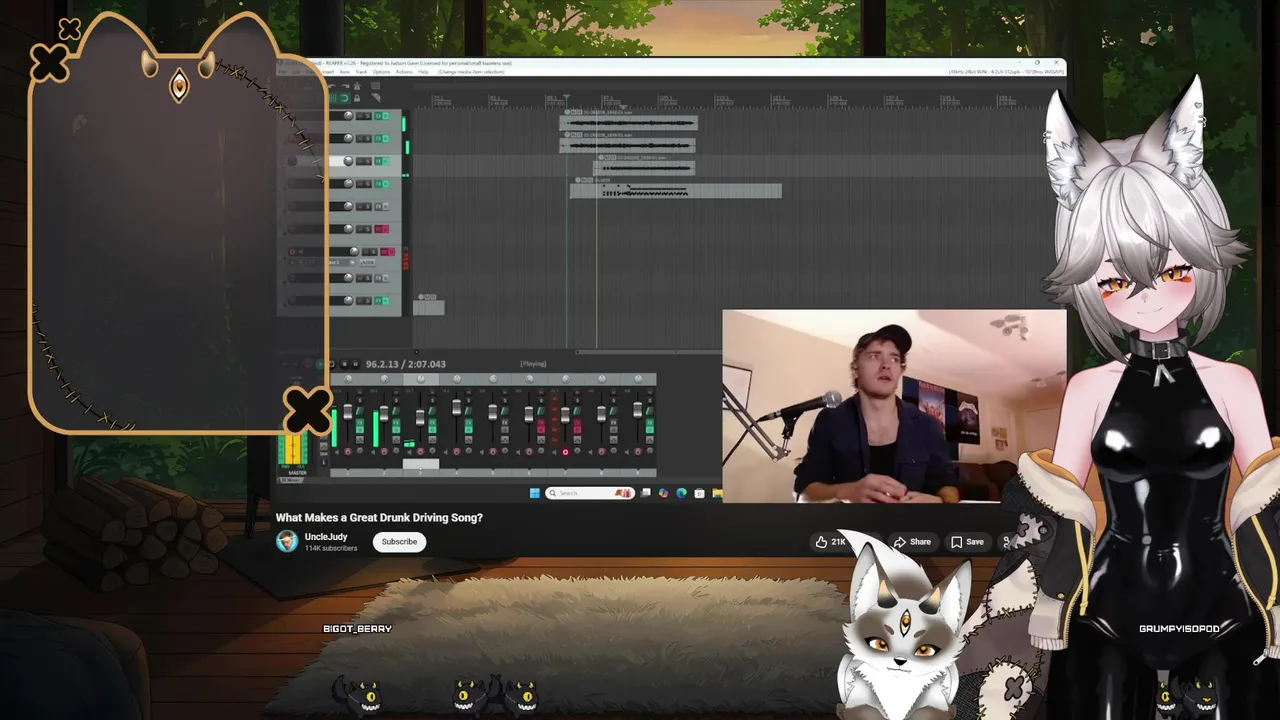Adjust volume knob of the fourth track

(348, 184)
